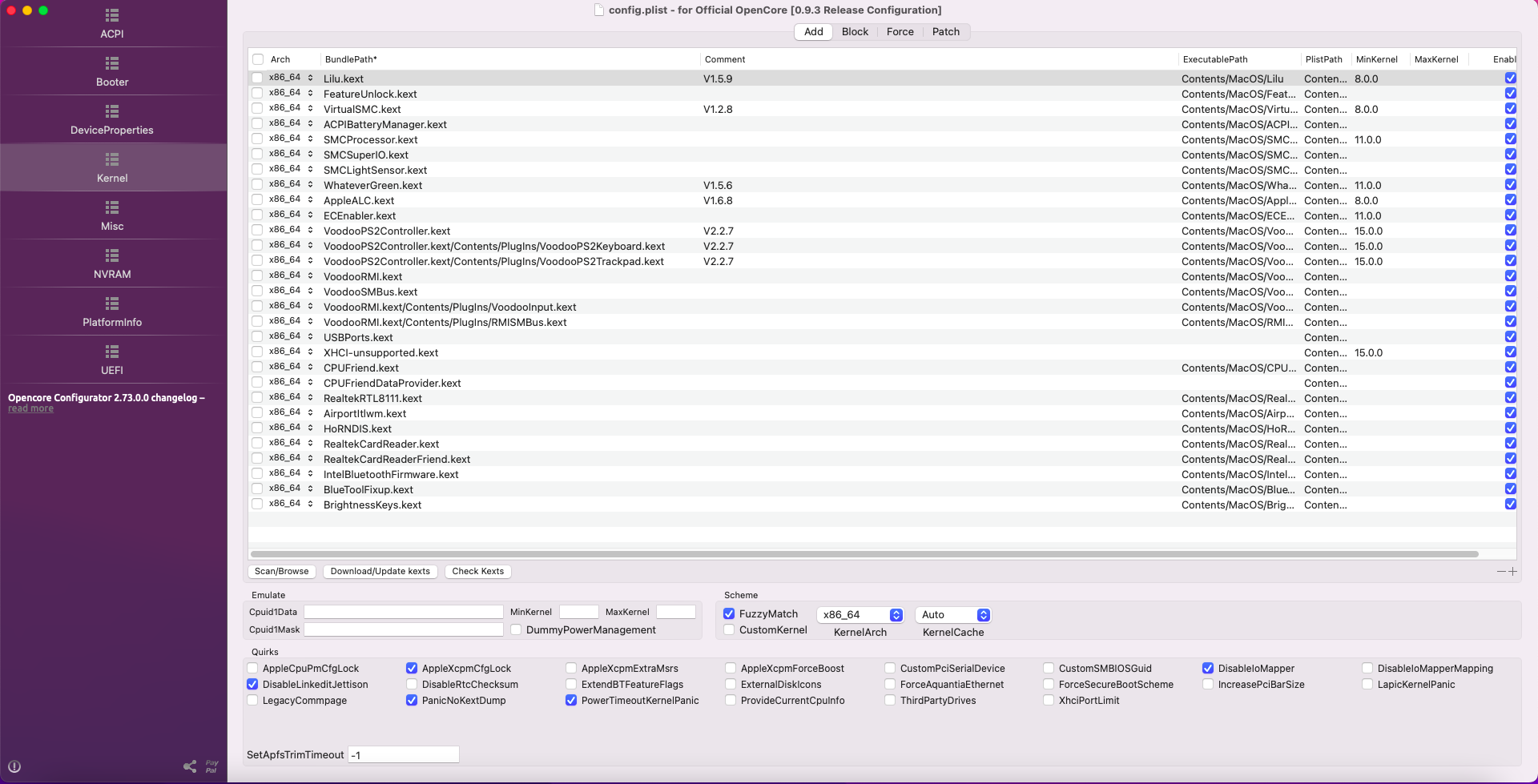Disable the Enabled checkbox for AppleALC.kext
This screenshot has width=1538, height=784.
tap(1510, 200)
